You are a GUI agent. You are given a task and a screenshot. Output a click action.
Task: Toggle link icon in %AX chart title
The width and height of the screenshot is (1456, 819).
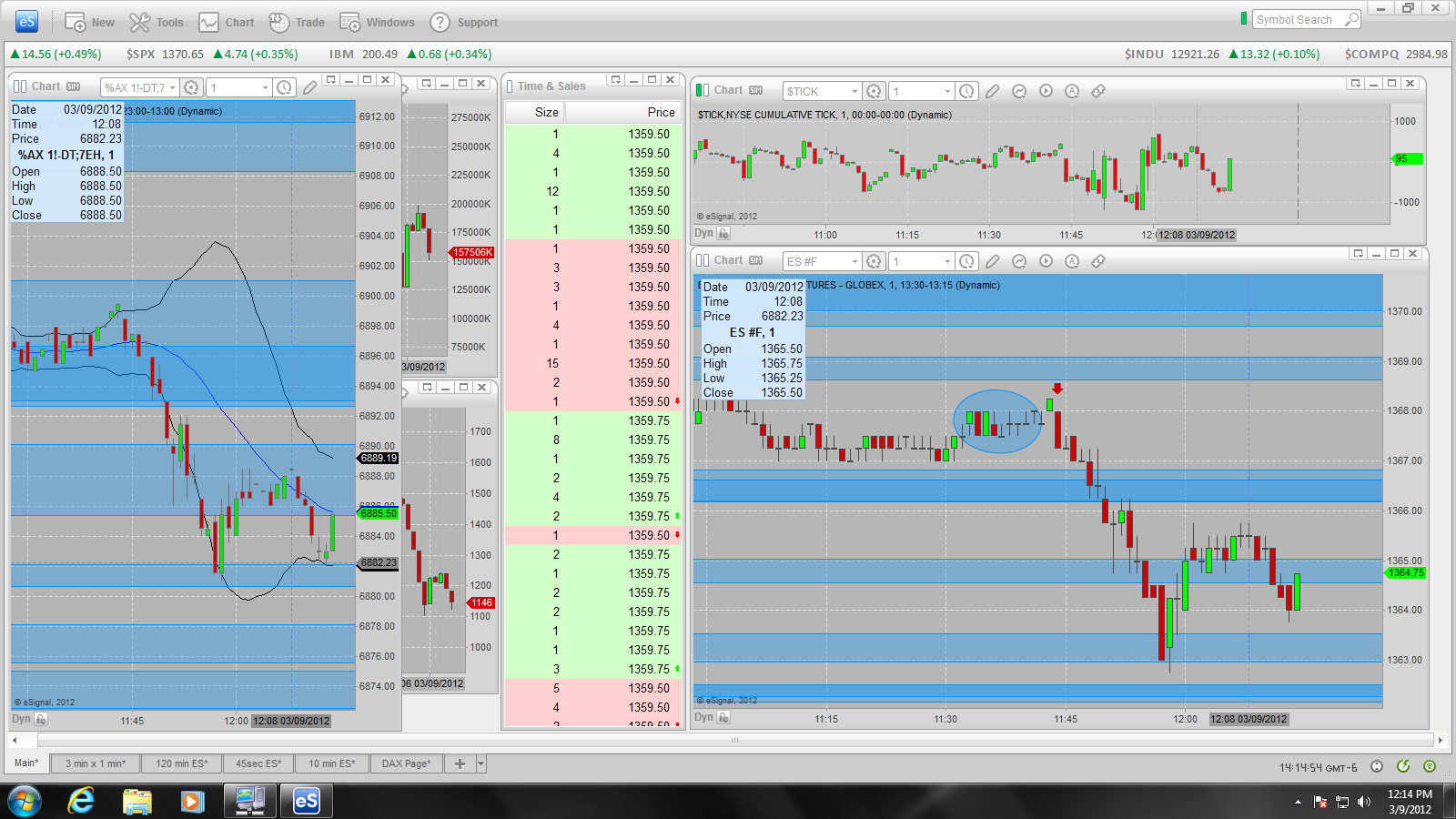pos(19,86)
